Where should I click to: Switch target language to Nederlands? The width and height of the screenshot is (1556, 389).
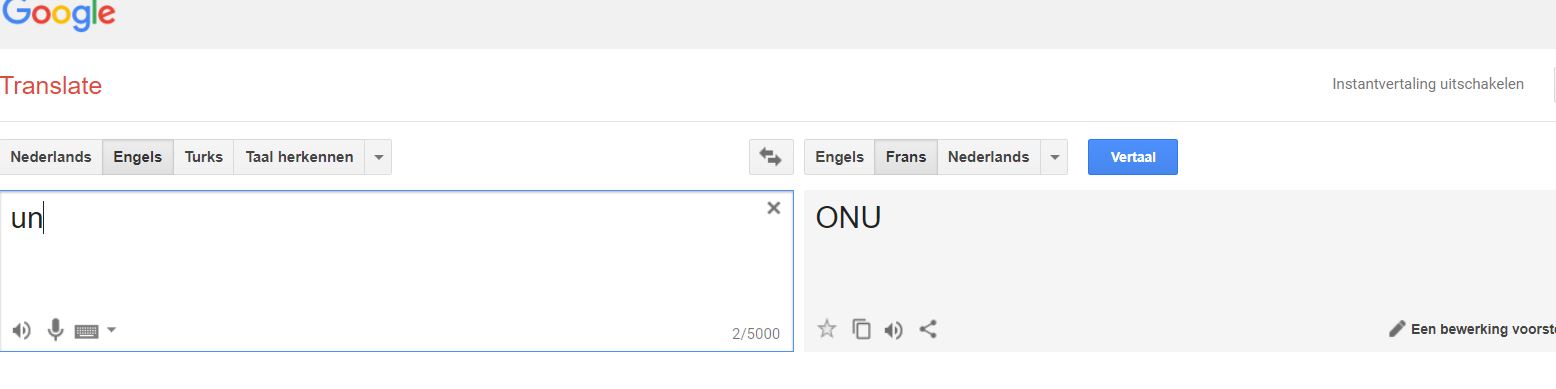point(988,157)
